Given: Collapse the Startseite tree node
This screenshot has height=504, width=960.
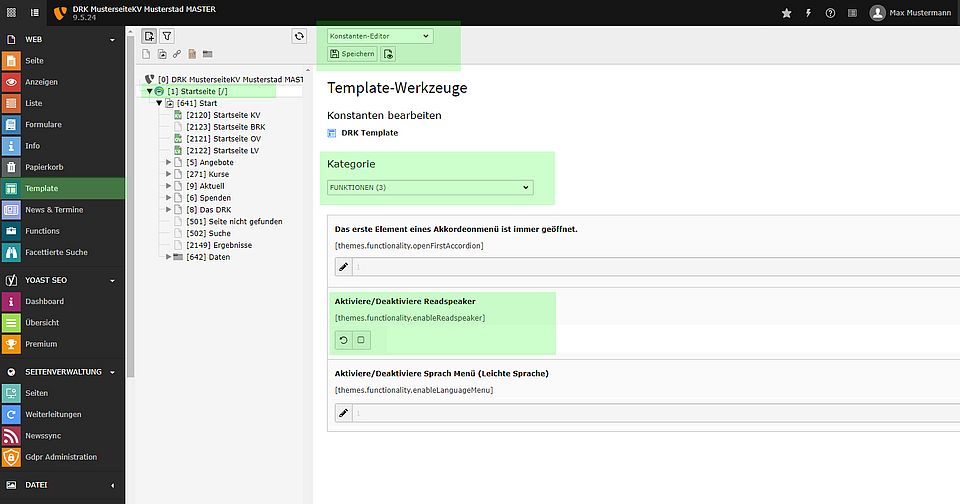Looking at the screenshot, I should [x=150, y=91].
